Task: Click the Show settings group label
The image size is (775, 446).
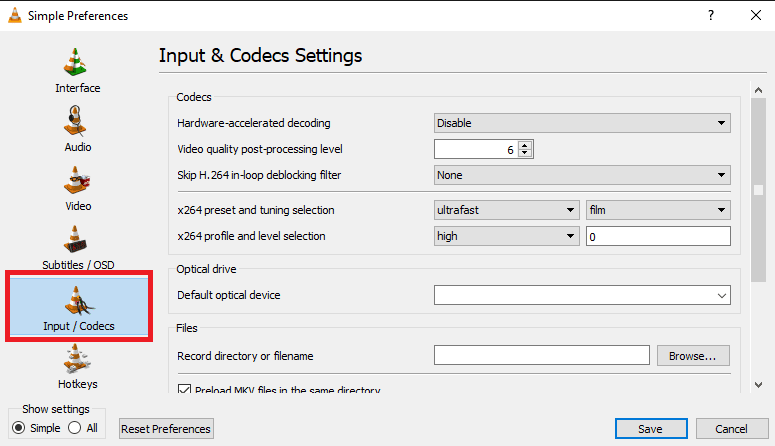Action: (56, 409)
